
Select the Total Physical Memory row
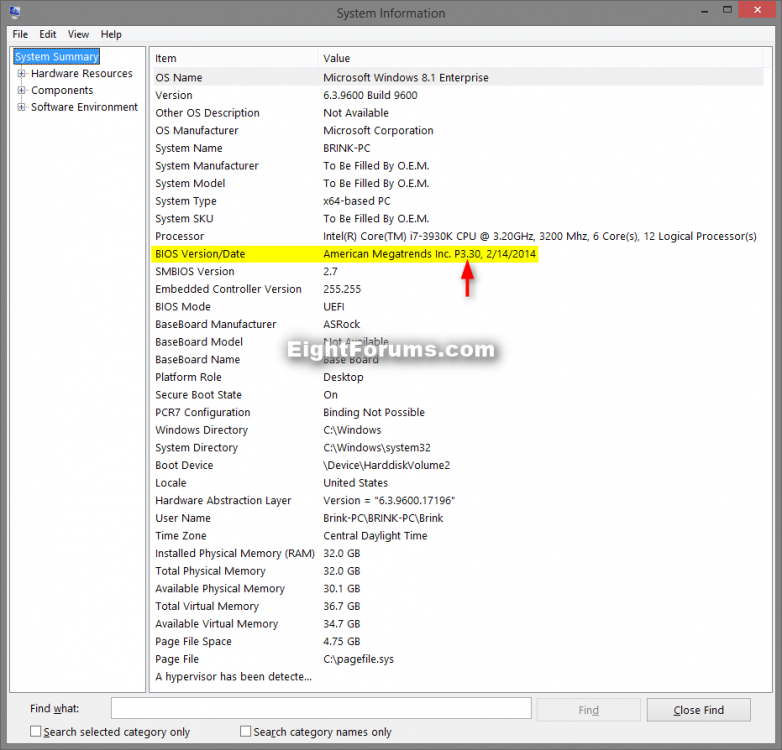(x=457, y=571)
